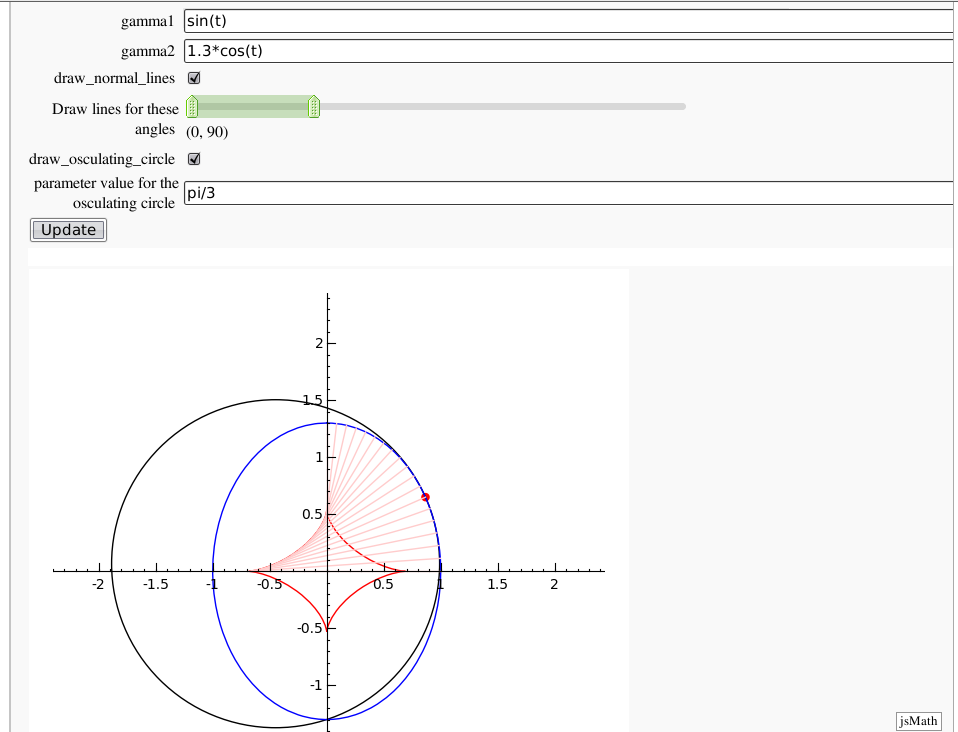Click the right handle of the angle slider
The height and width of the screenshot is (732, 958).
pyautogui.click(x=313, y=106)
